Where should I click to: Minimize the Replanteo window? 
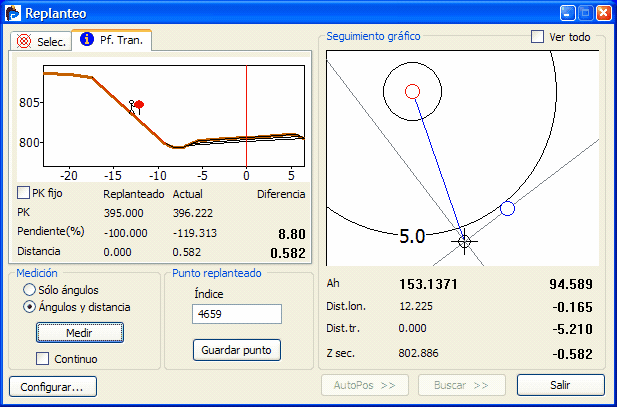[x=567, y=14]
